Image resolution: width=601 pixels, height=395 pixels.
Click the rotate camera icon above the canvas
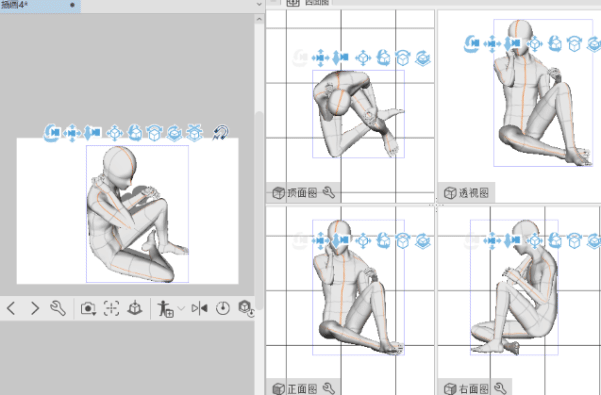coord(52,133)
